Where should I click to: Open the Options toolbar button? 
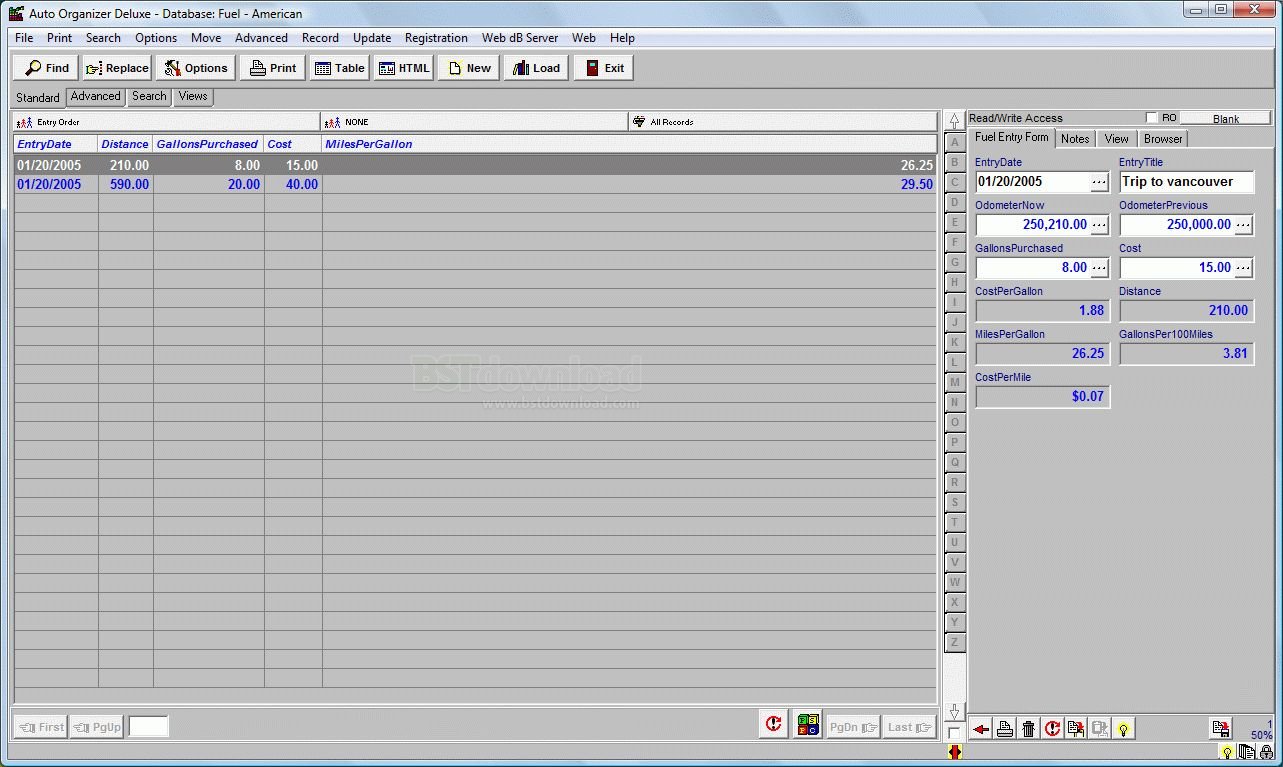(196, 68)
